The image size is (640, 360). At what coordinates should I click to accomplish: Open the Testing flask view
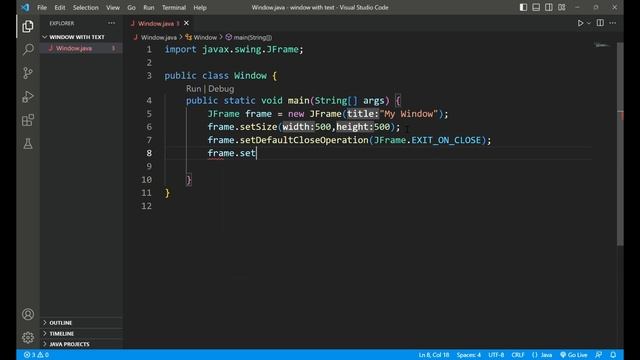28,144
